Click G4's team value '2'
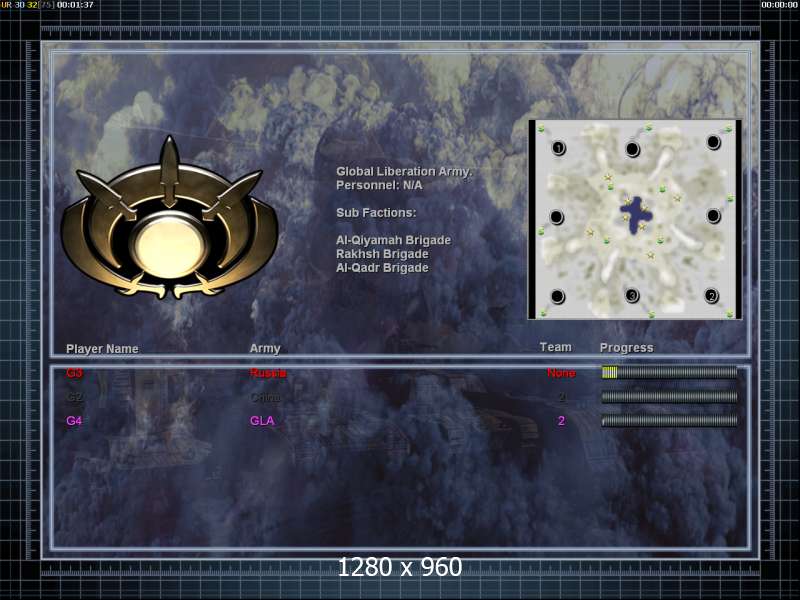This screenshot has height=600, width=800. pos(561,421)
